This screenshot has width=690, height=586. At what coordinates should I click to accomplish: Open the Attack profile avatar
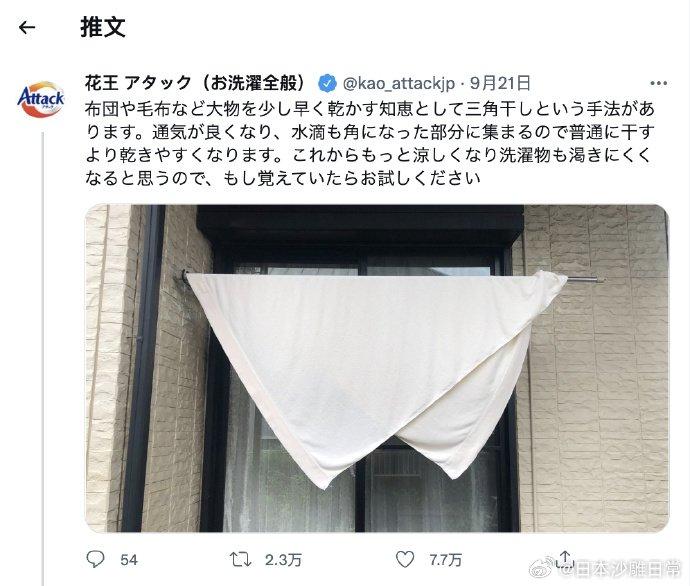[40, 99]
